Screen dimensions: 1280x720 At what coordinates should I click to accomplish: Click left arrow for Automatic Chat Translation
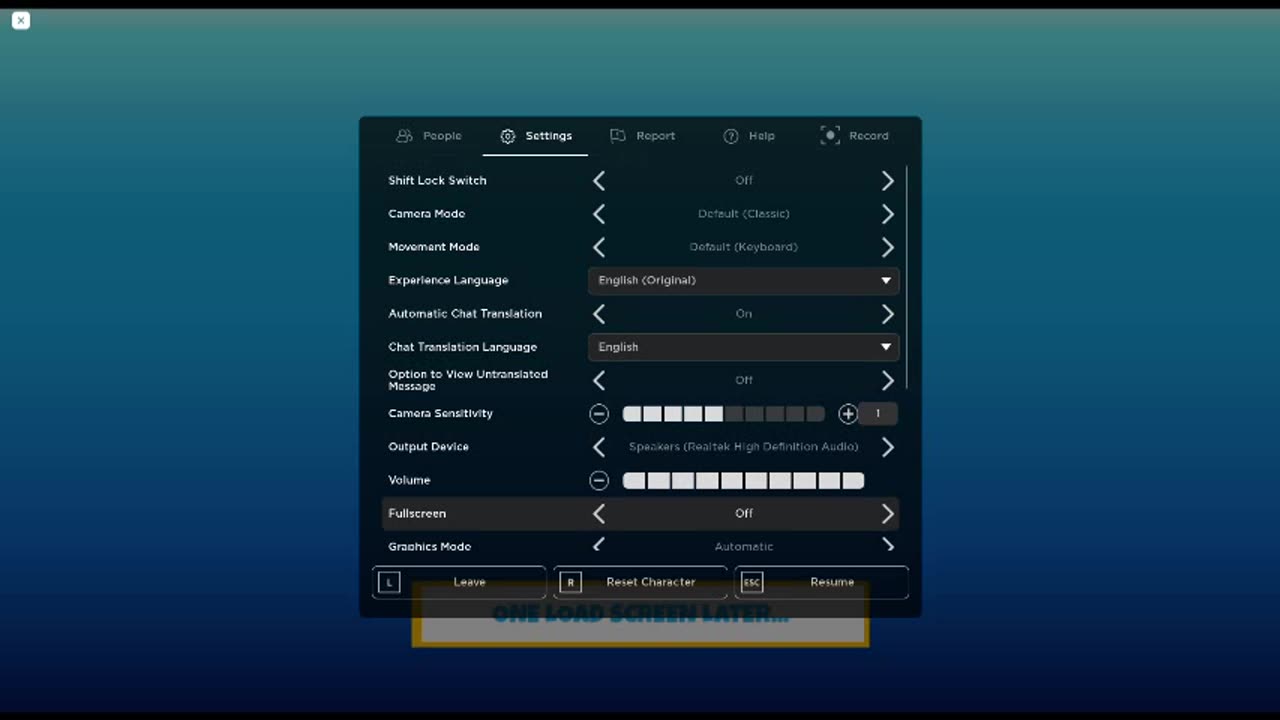click(x=599, y=314)
